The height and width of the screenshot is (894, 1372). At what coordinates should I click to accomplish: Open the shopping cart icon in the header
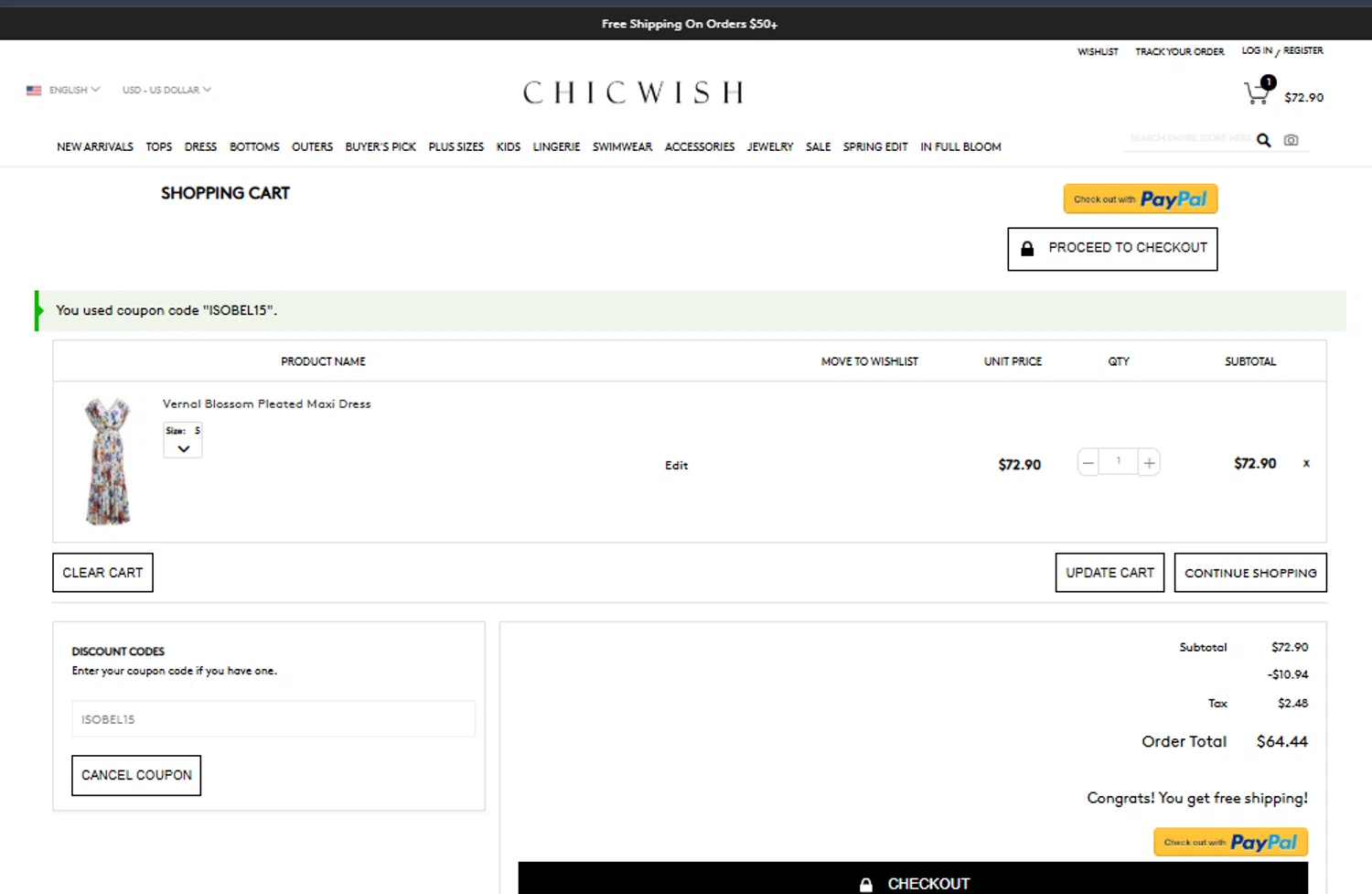(1259, 92)
